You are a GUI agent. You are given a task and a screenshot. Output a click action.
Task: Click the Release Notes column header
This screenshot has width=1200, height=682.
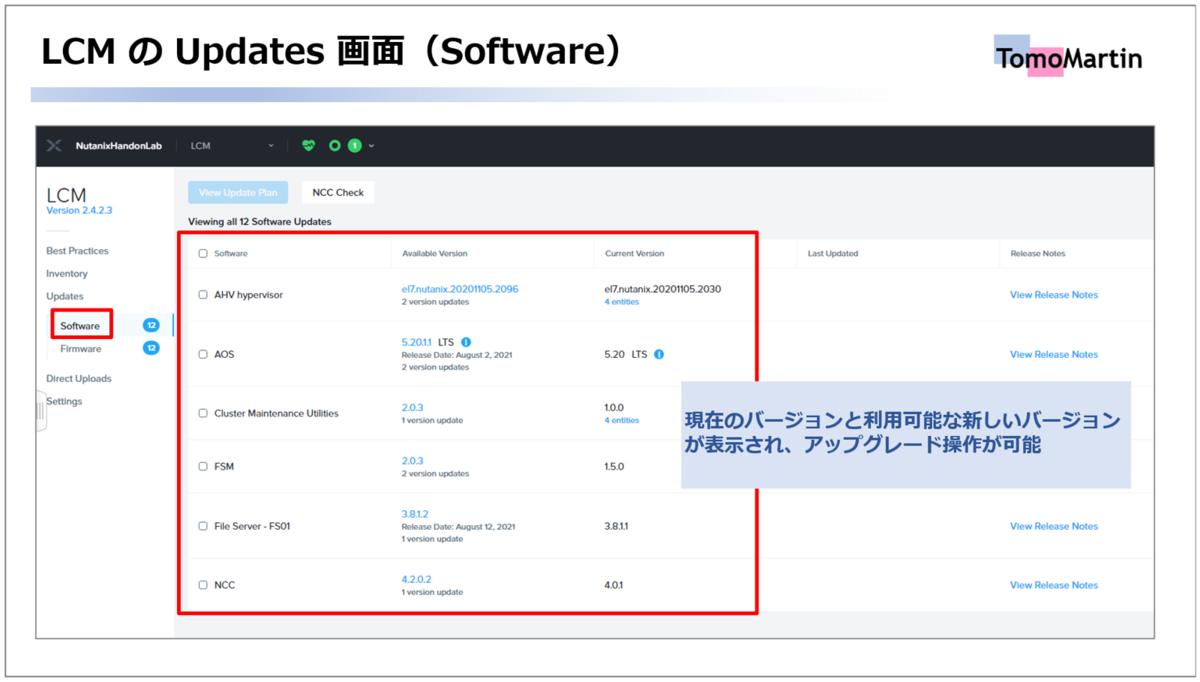click(1038, 254)
